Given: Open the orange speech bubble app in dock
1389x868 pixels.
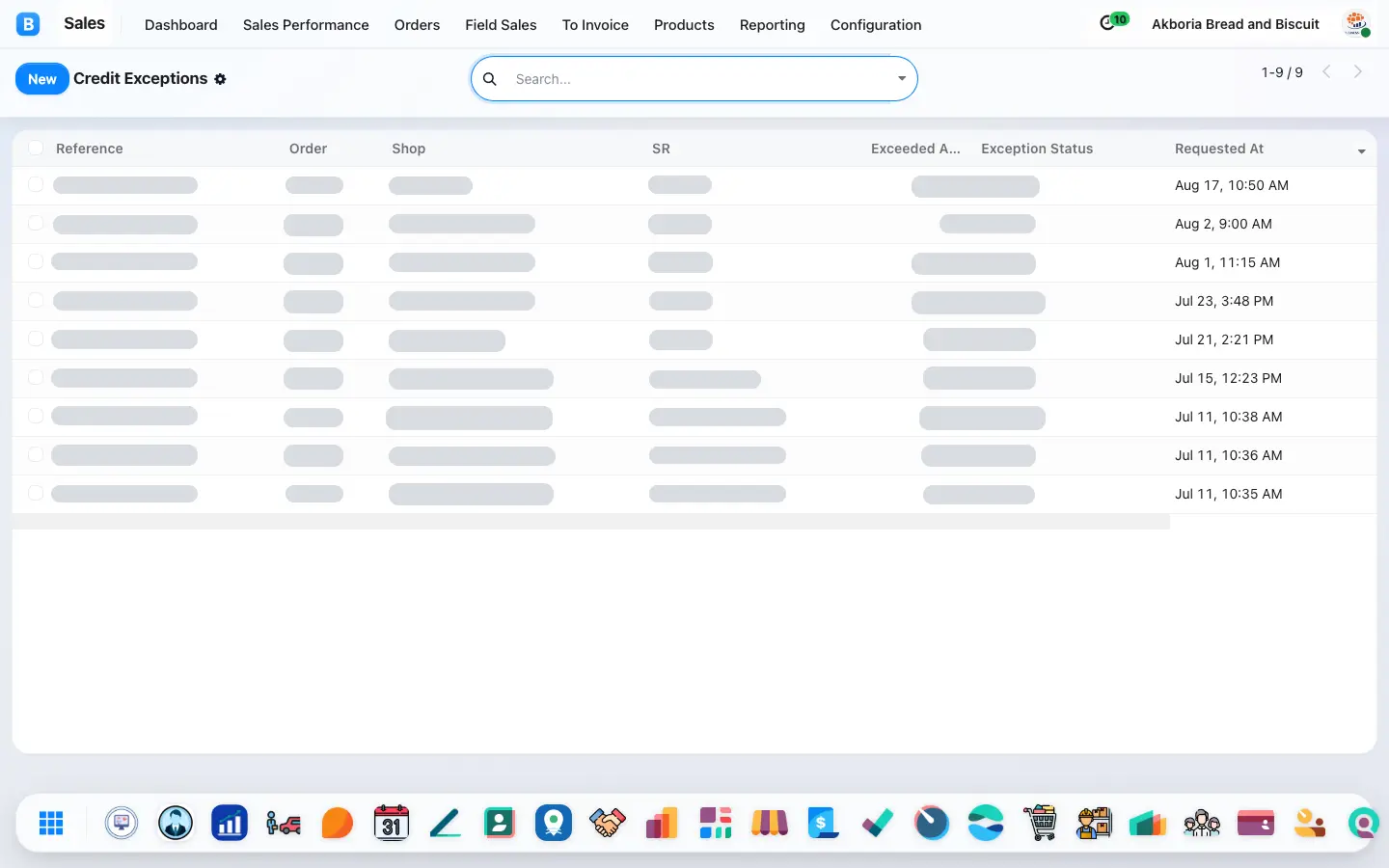Looking at the screenshot, I should point(338,823).
